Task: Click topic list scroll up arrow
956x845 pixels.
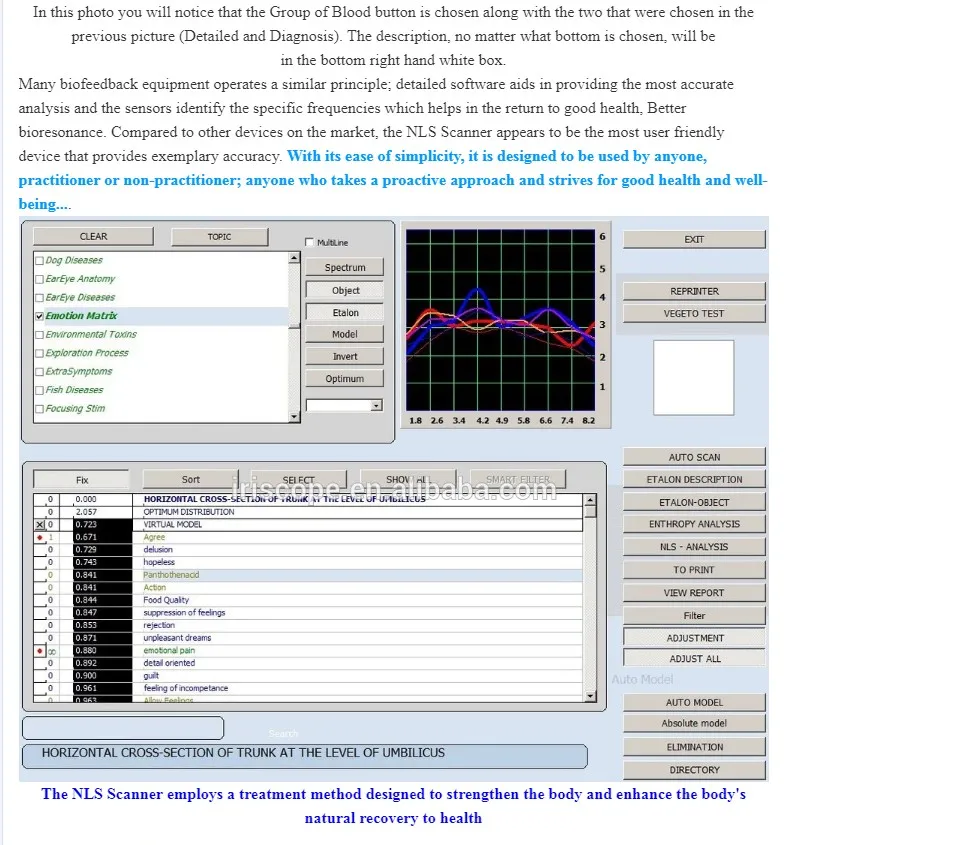Action: pyautogui.click(x=294, y=258)
